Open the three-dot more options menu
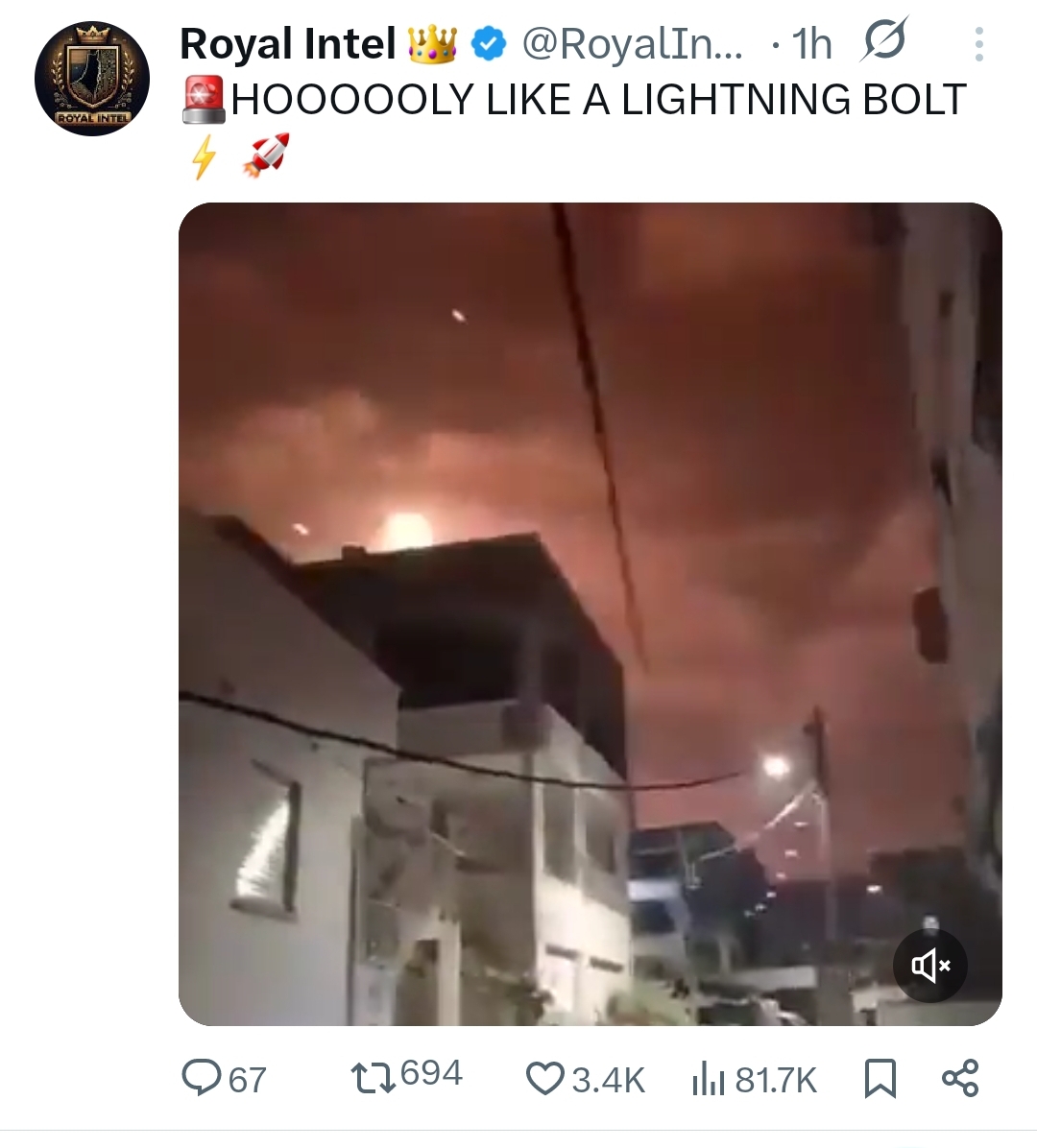 tap(979, 44)
